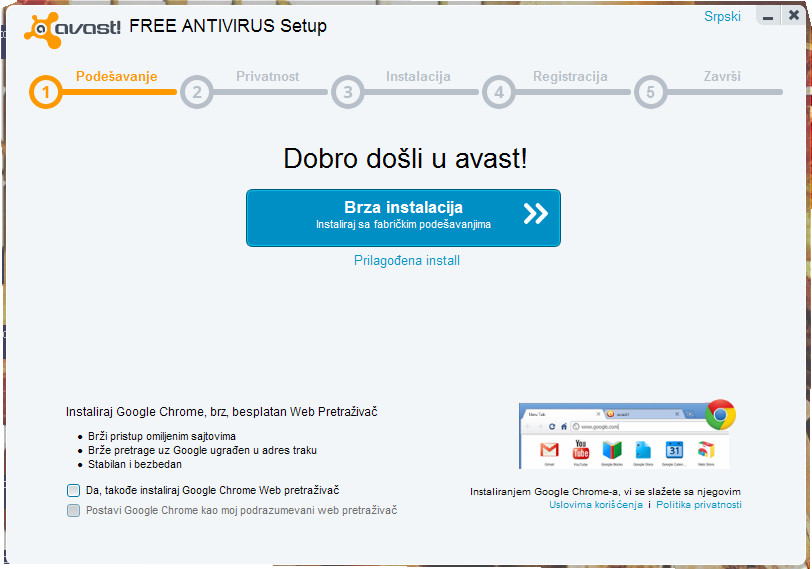The image size is (812, 569).
Task: Click bullet 'Brži pristup omiljenim sajtovima'
Action: point(162,436)
